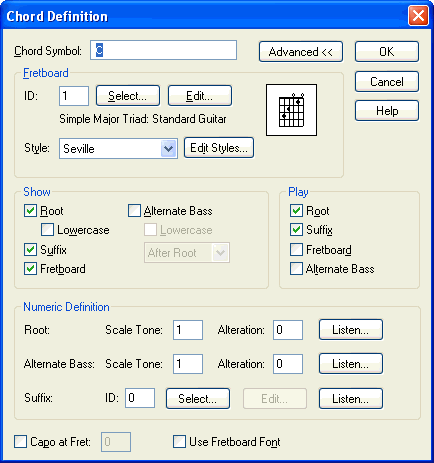Click the fretboard chord diagram preview
The height and width of the screenshot is (463, 434).
coord(291,110)
